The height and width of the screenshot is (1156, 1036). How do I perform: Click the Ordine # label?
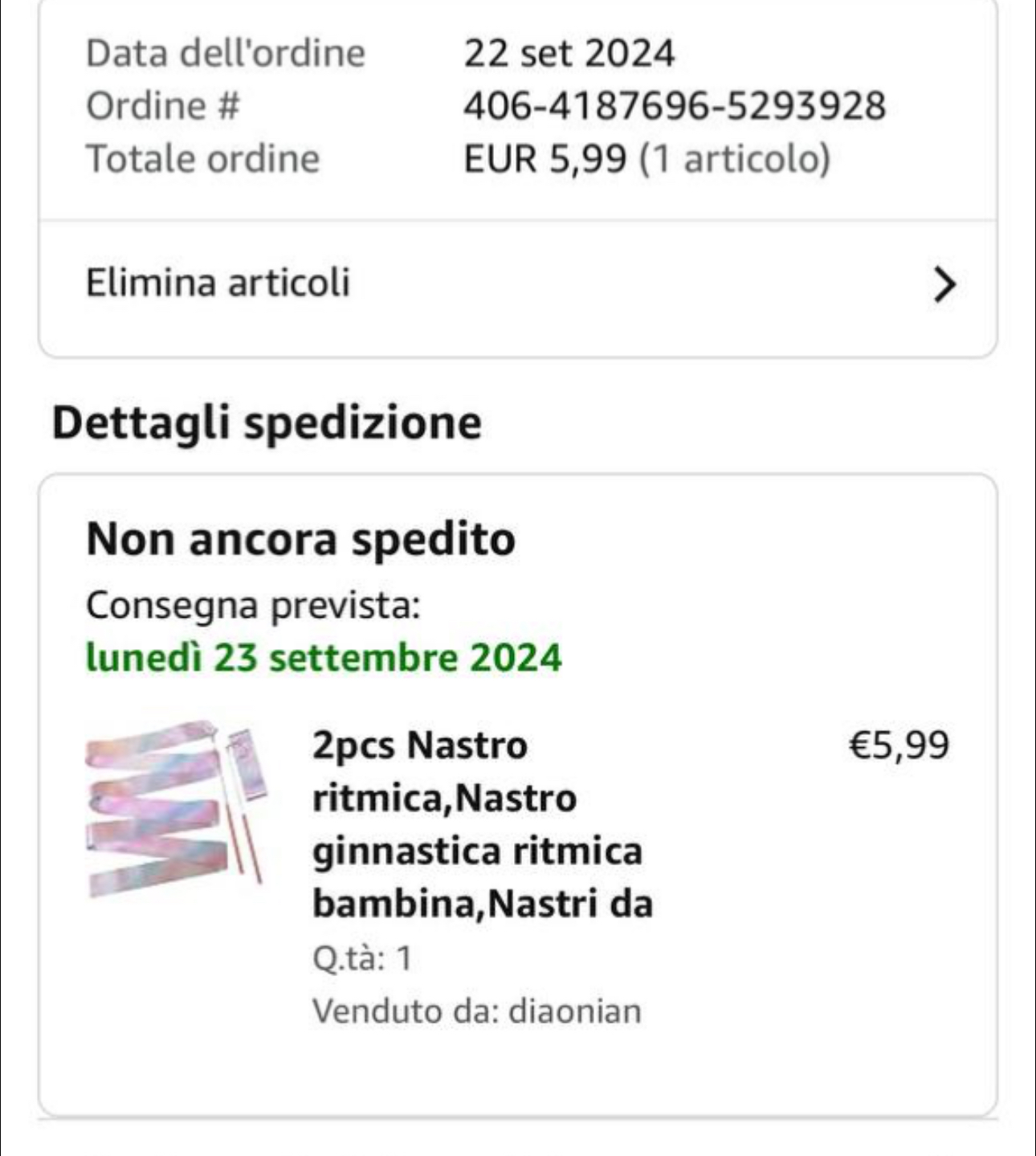tap(163, 105)
